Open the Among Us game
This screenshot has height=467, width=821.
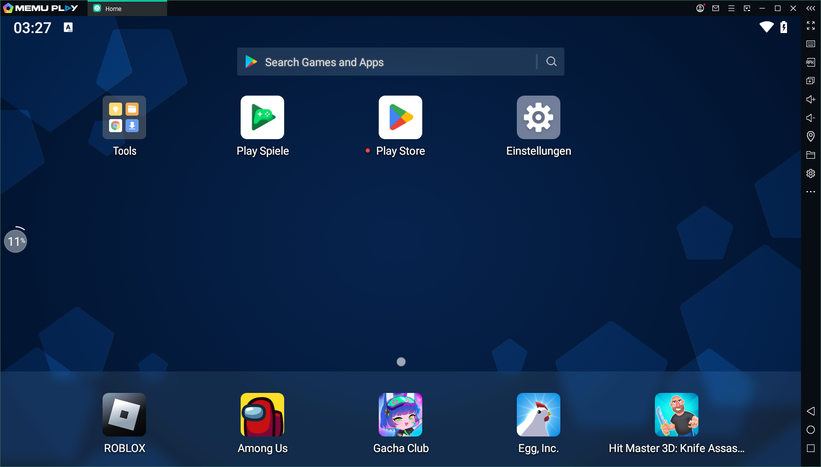pos(262,415)
